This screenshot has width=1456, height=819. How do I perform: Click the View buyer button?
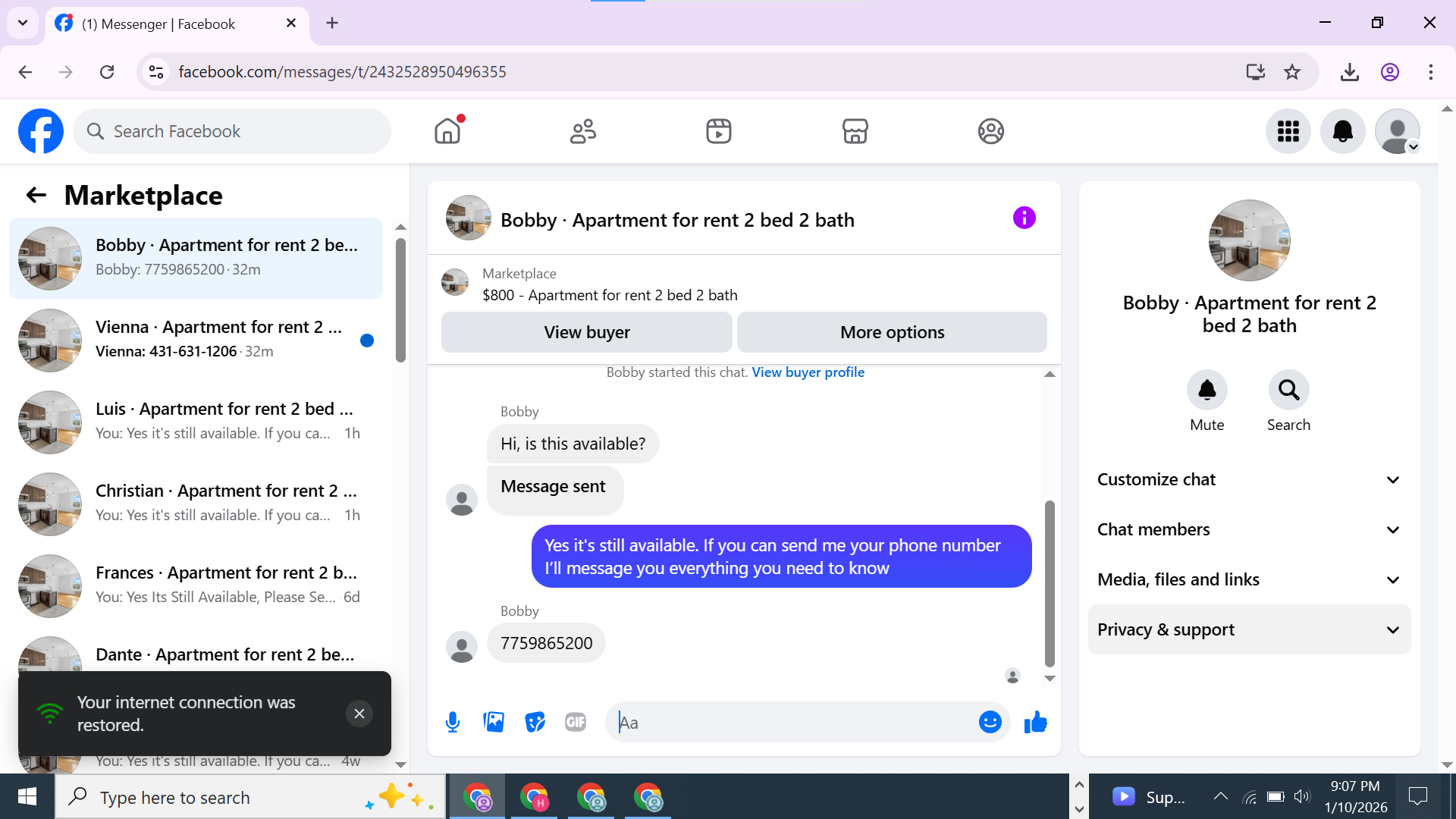586,332
